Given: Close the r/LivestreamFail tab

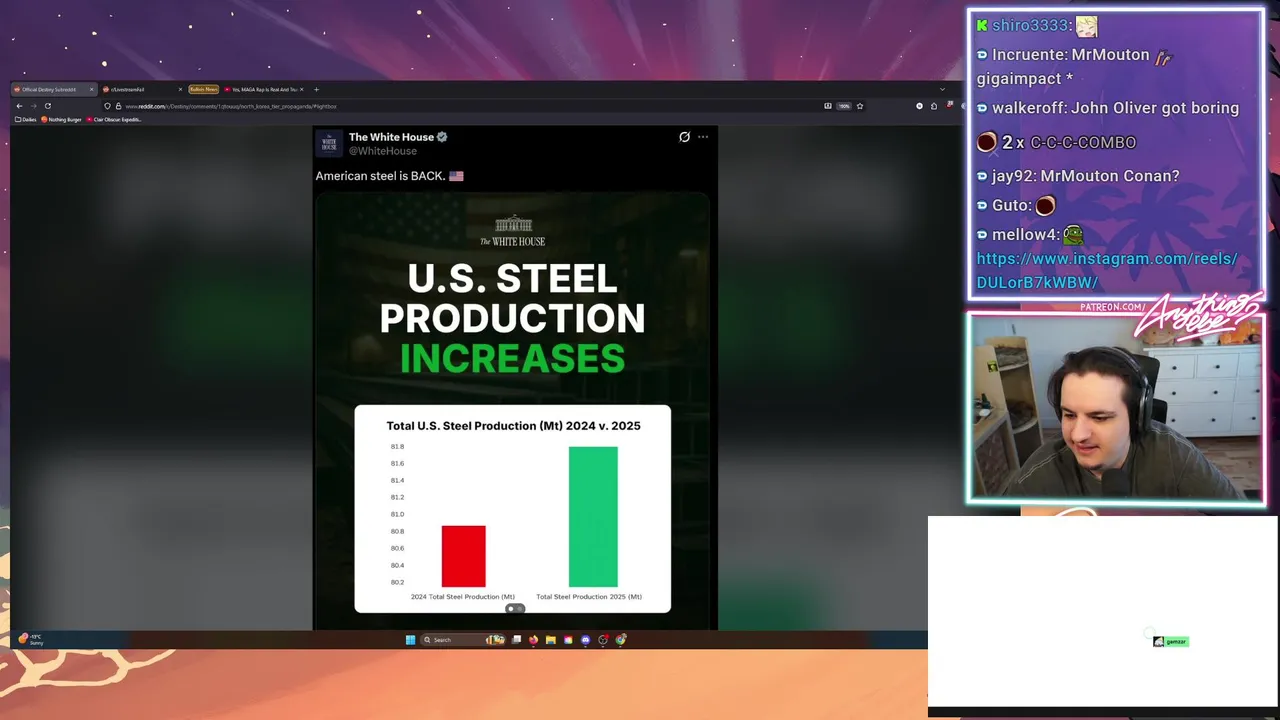Looking at the screenshot, I should (x=180, y=89).
